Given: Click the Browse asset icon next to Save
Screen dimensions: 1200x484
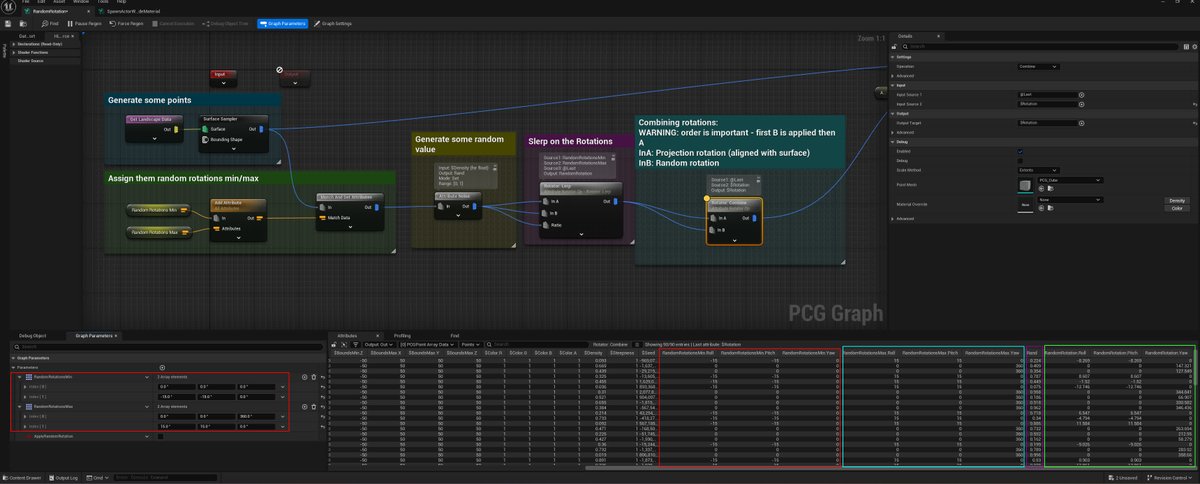Looking at the screenshot, I should coord(23,23).
